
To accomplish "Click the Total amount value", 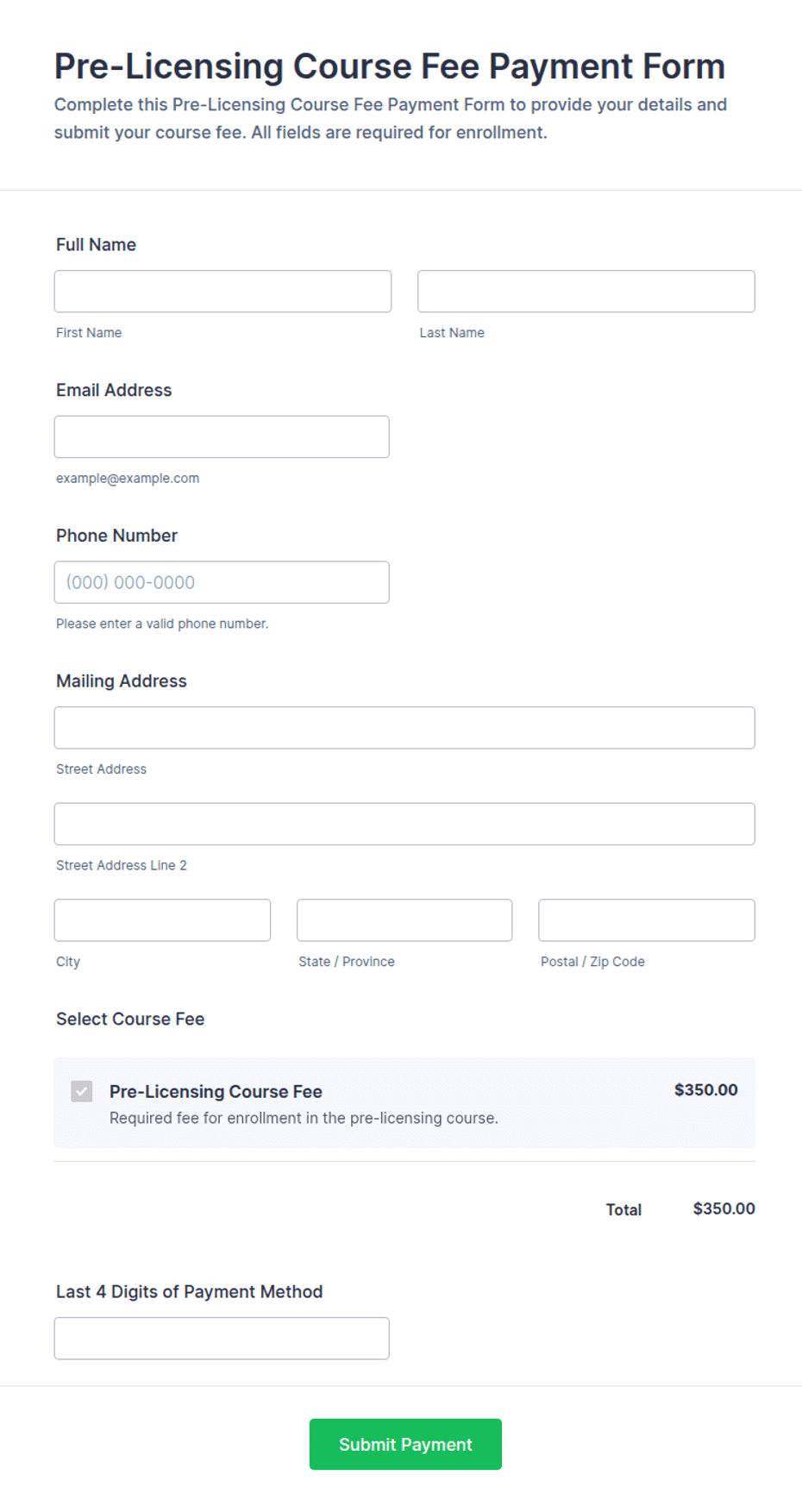I will [x=724, y=1208].
